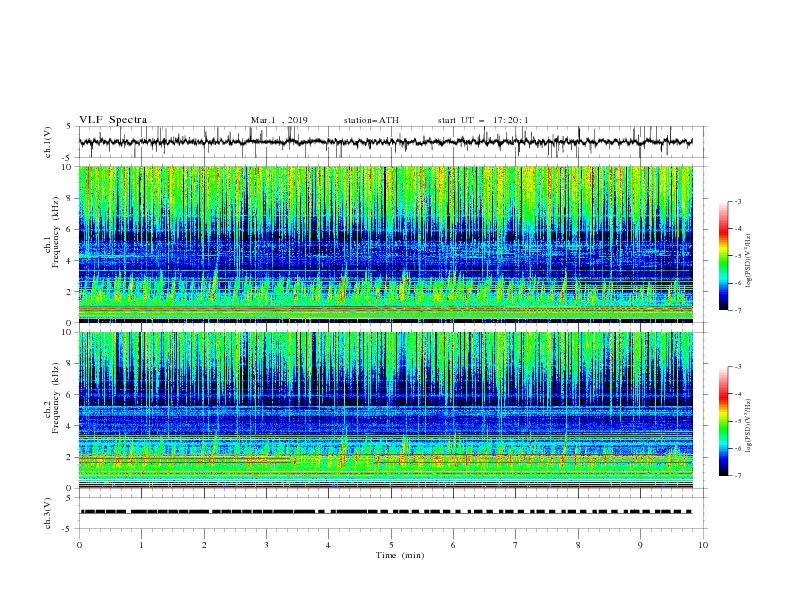Click the "9" tick on the time axis
The height and width of the screenshot is (612, 792).
(x=640, y=545)
